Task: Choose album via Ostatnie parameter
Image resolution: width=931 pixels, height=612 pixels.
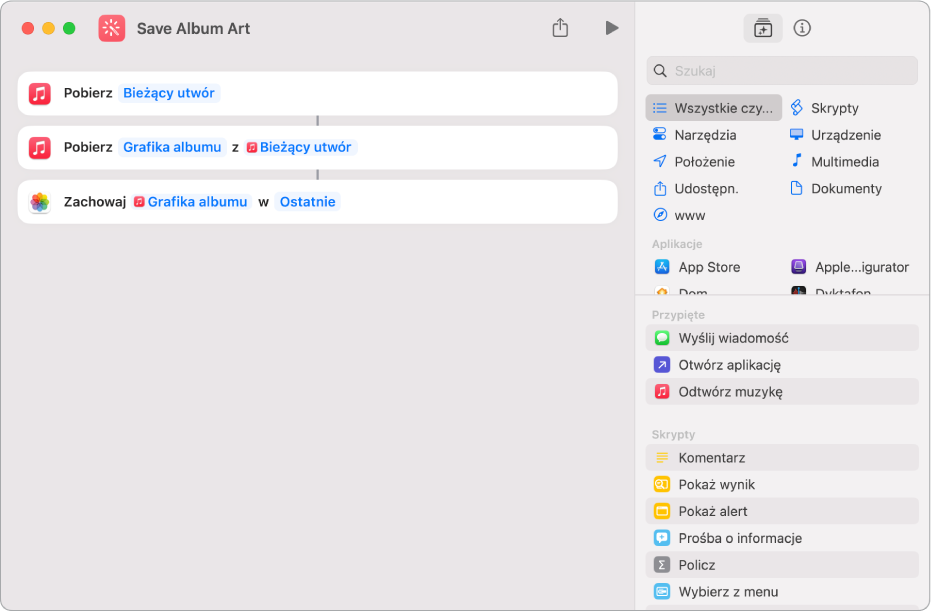Action: [308, 202]
